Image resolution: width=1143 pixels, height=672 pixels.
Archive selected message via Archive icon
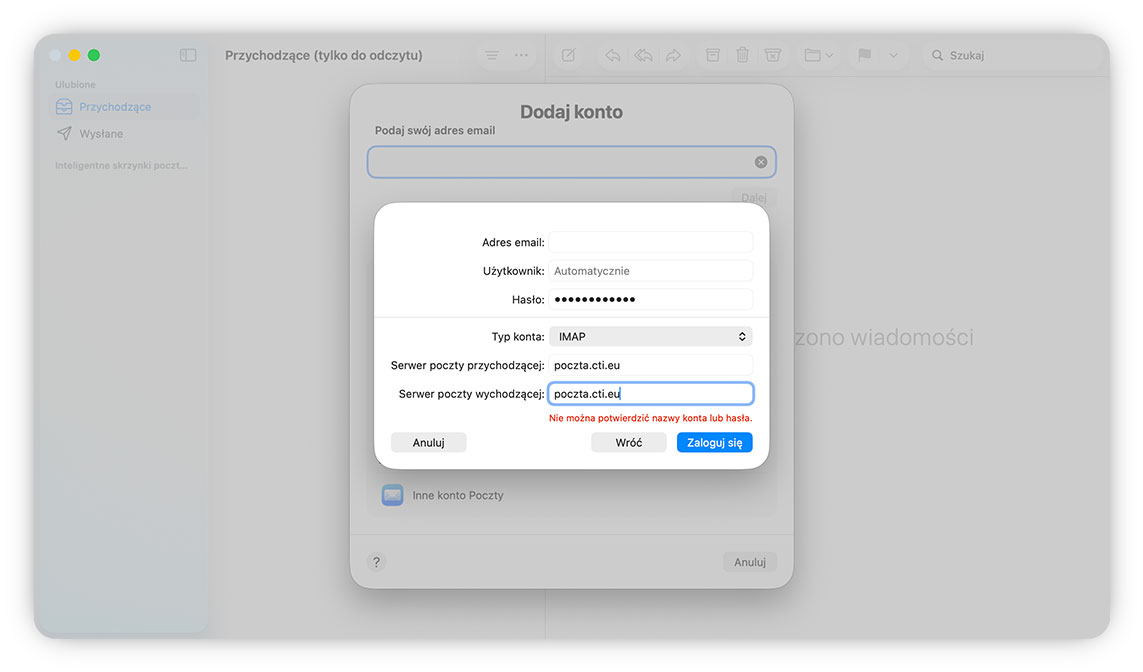(x=712, y=55)
